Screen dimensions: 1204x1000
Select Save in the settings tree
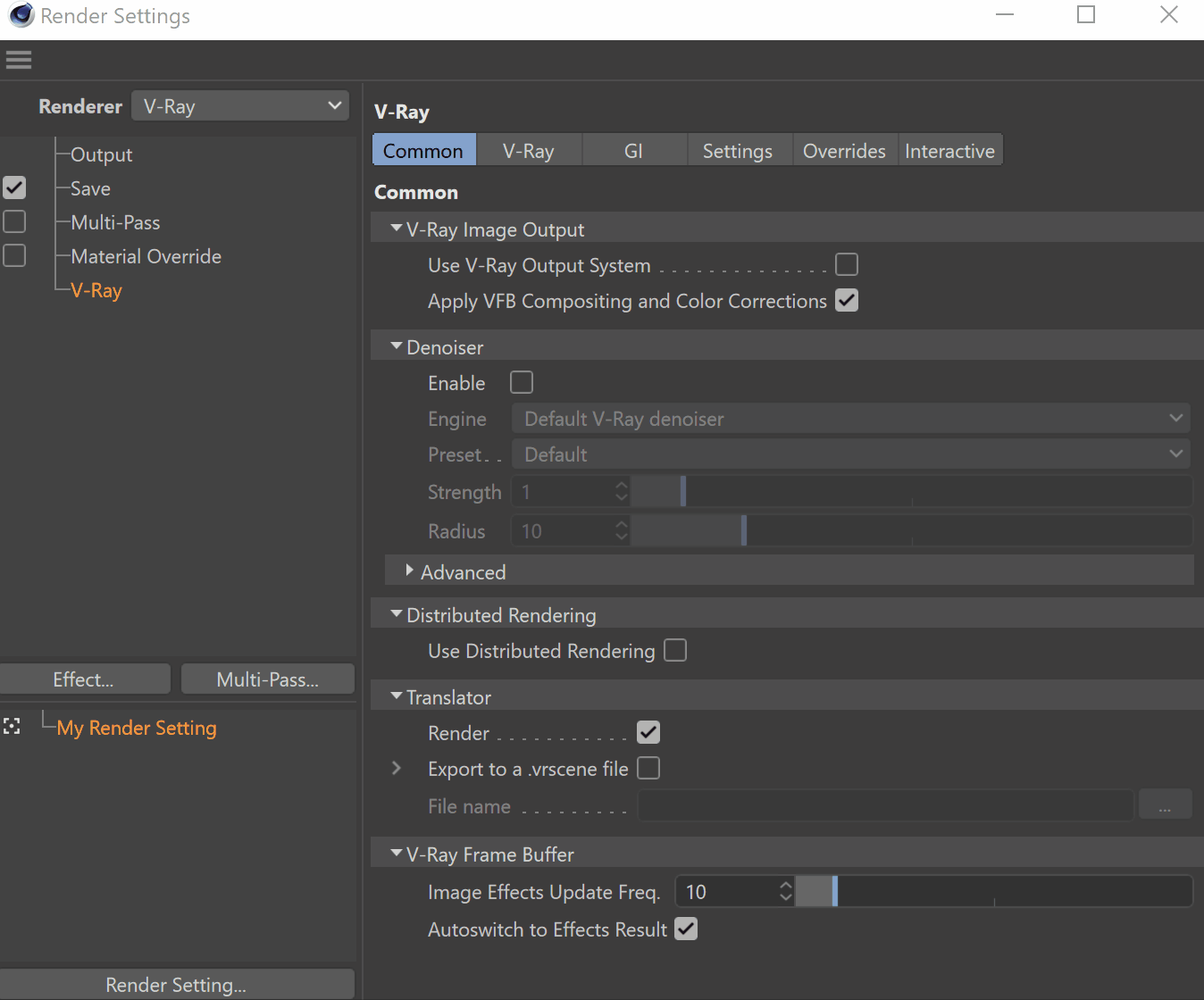click(90, 188)
